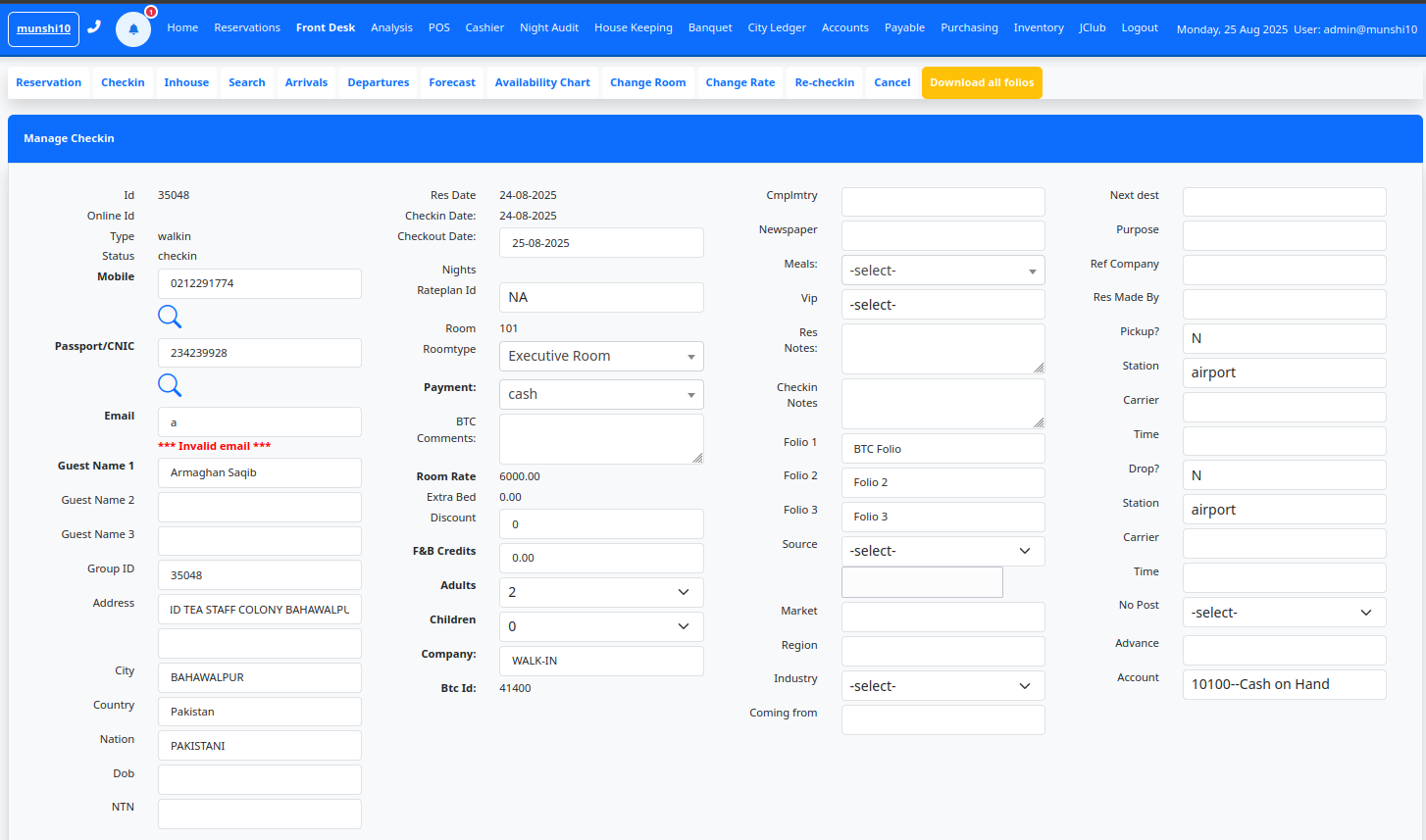This screenshot has width=1426, height=840.
Task: Open the munshi10 account link
Action: (42, 28)
